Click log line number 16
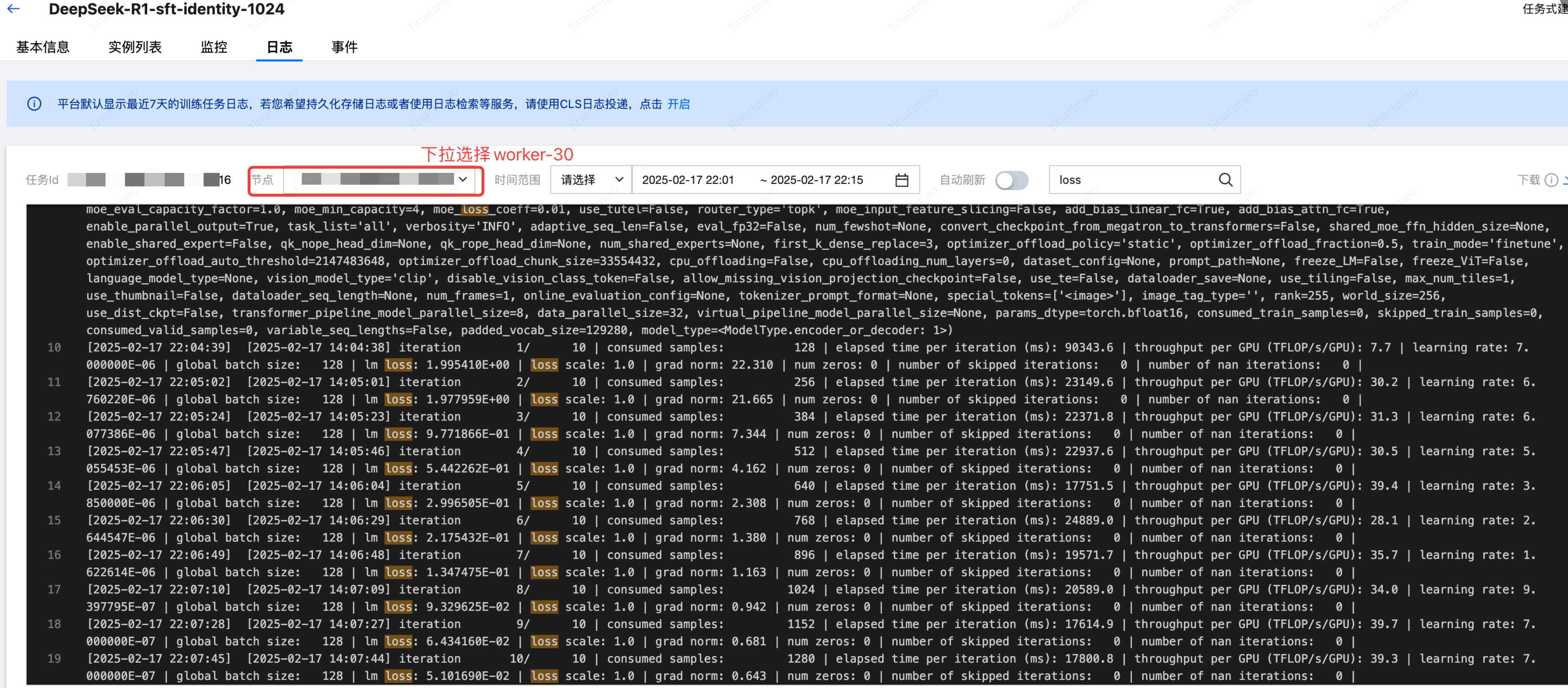Viewport: 1568px width, 688px height. tap(54, 555)
